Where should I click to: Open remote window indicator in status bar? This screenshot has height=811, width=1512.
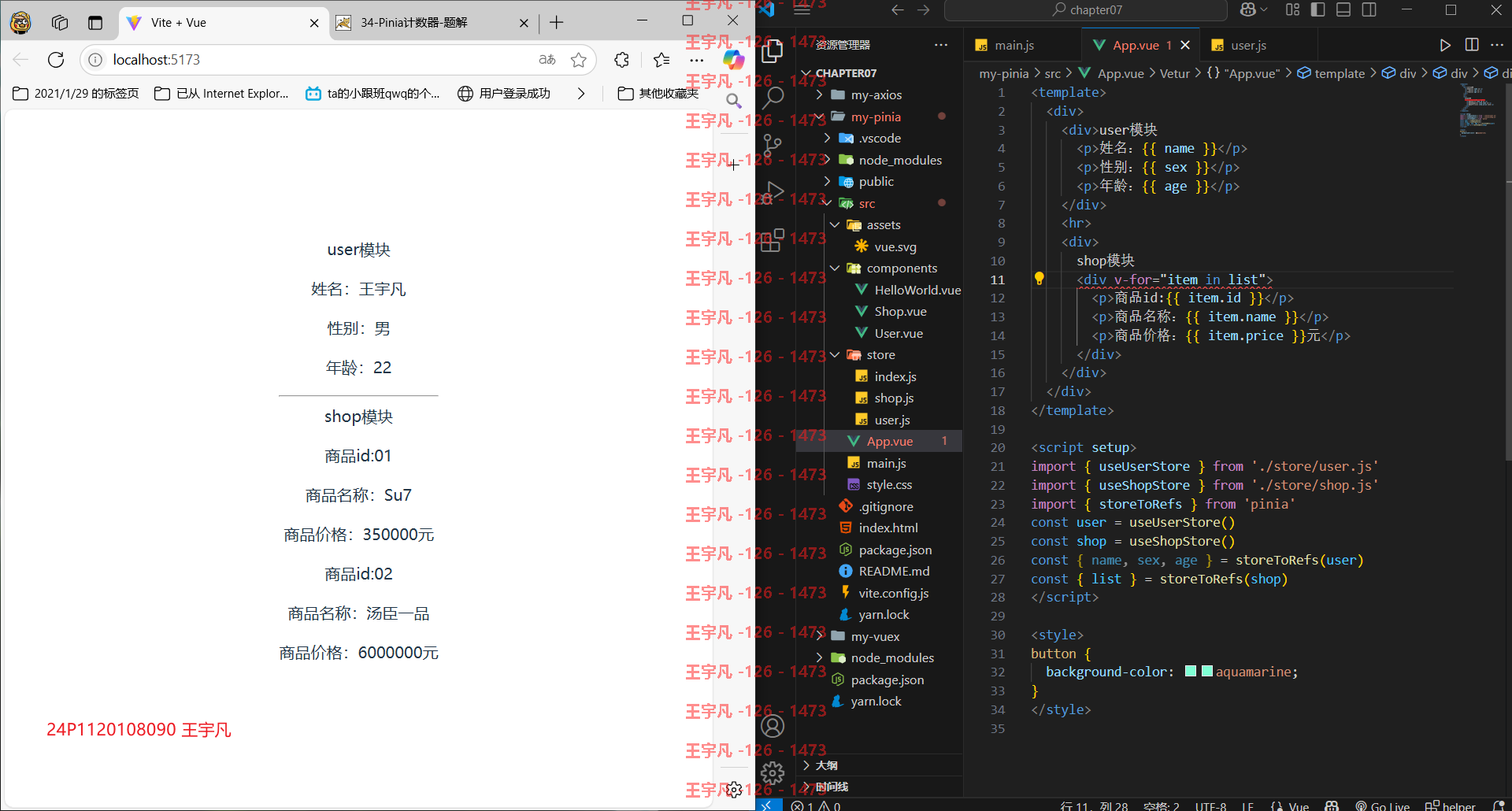coord(768,805)
